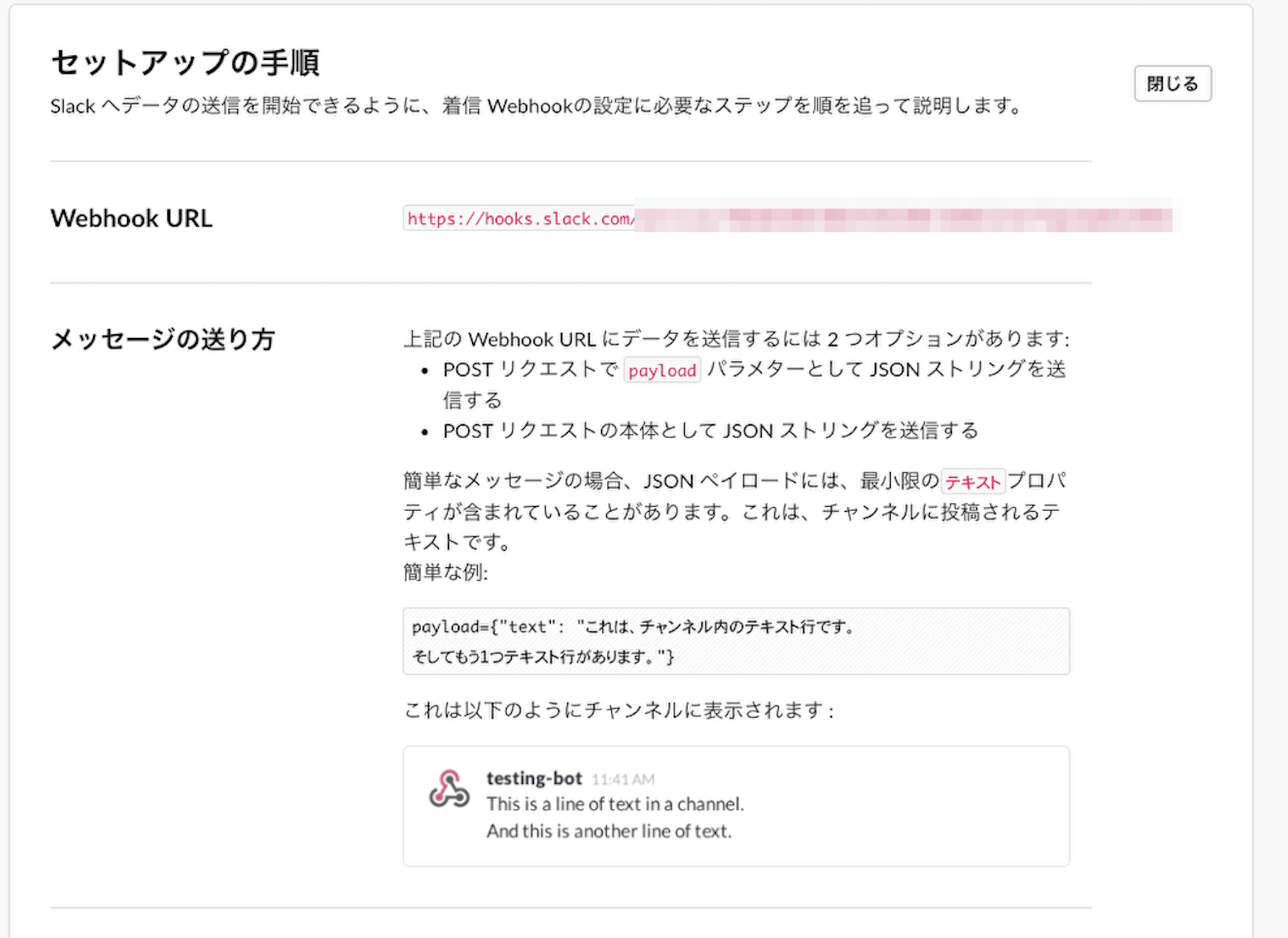Click the 'And this is another line' message
The image size is (1288, 938).
pos(609,832)
